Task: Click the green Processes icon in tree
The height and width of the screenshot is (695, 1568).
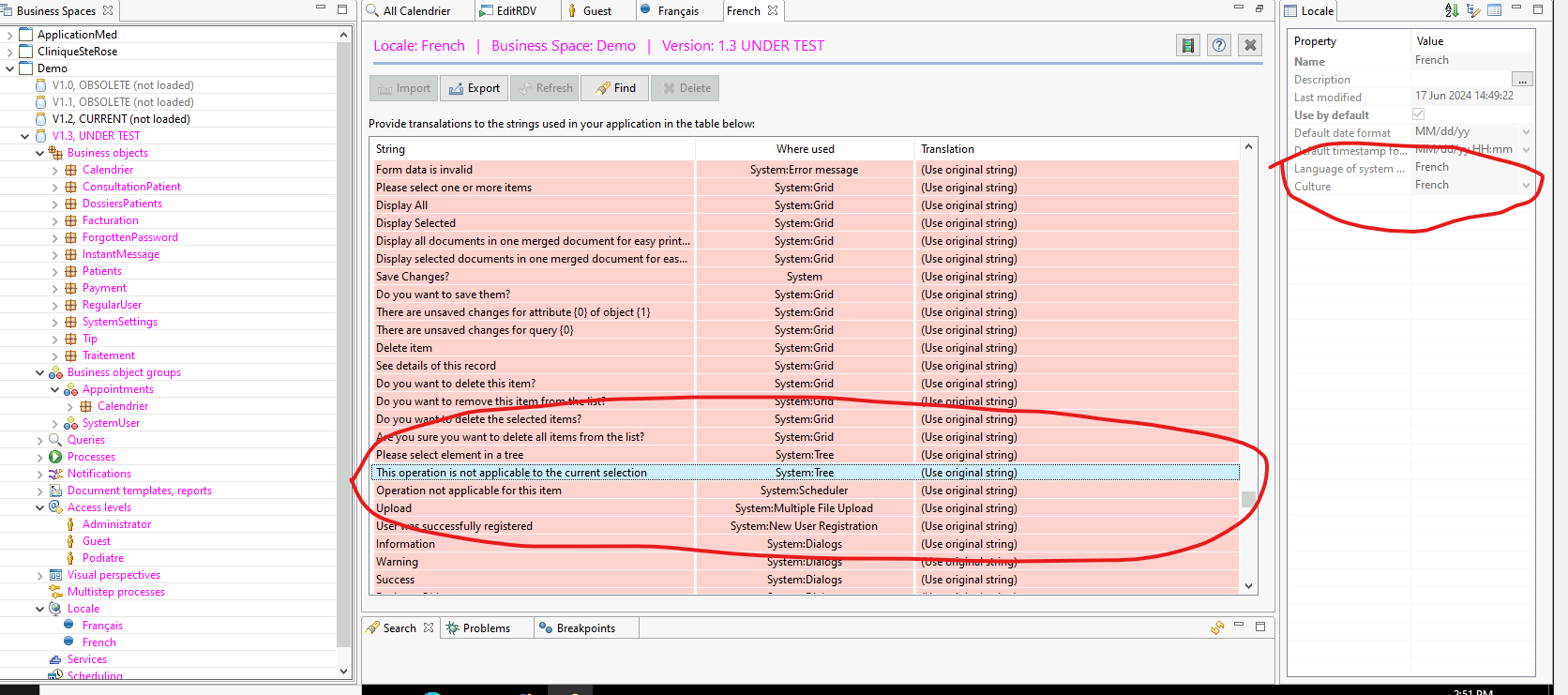Action: (55, 457)
